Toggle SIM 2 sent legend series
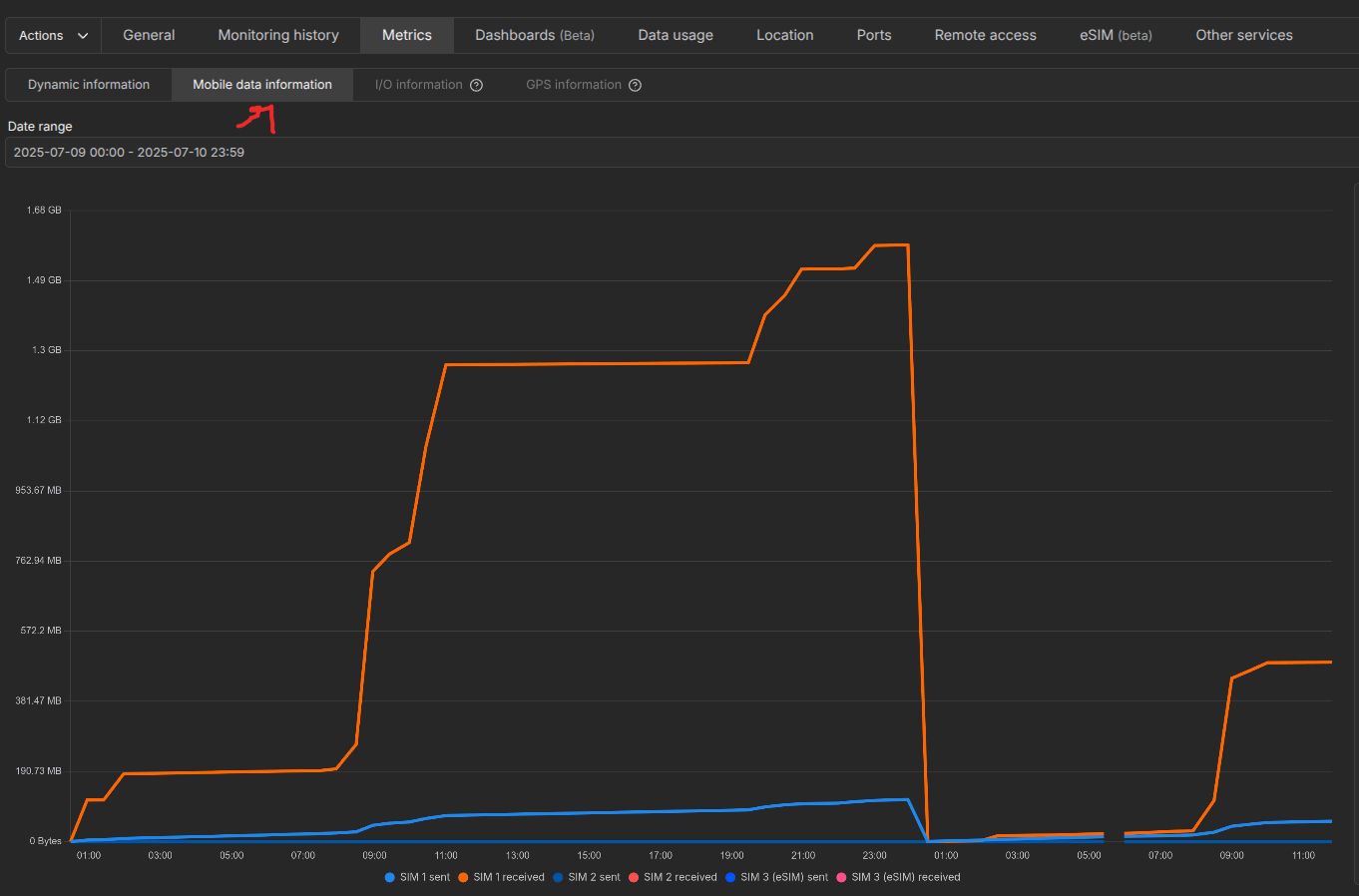Image resolution: width=1359 pixels, height=896 pixels. [x=587, y=878]
